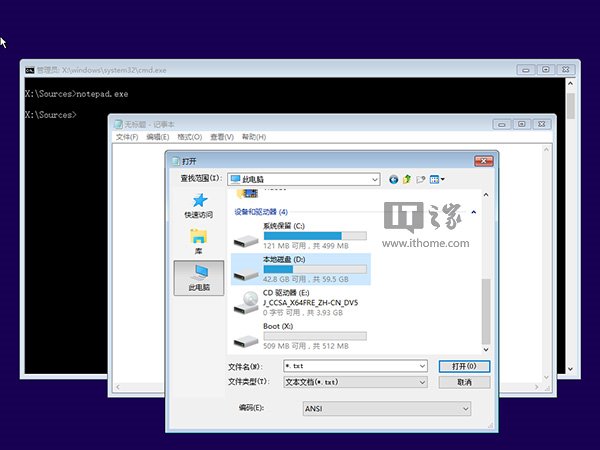Expand the 文件类型 file type dropdown
Image resolution: width=600 pixels, height=450 pixels.
tap(422, 382)
